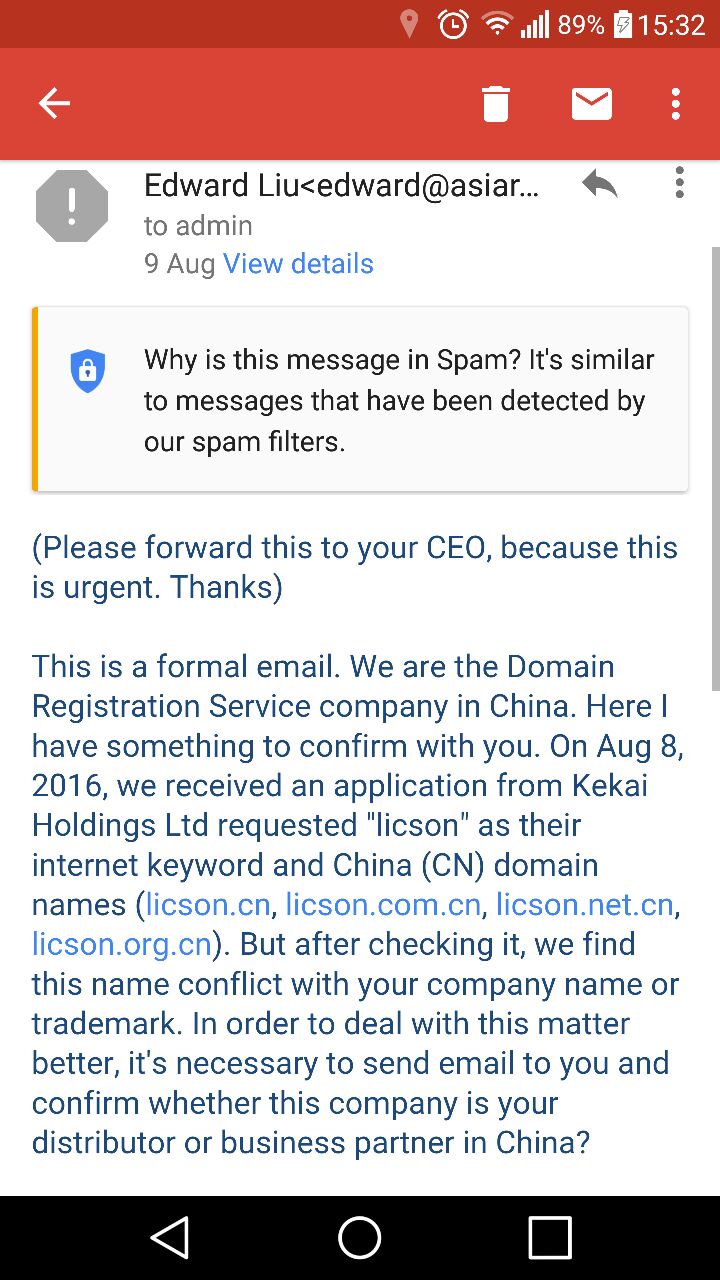Delete this email with trash icon
720x1280 pixels.
[x=496, y=103]
